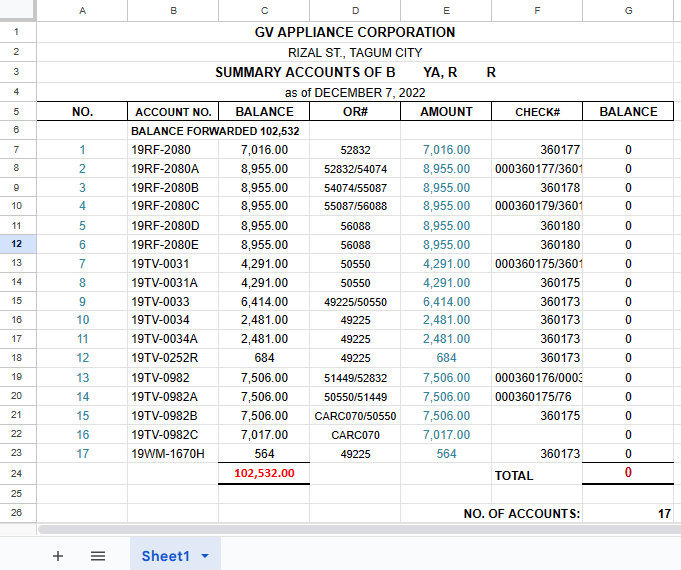Select account cell 19TV-0033
Screen dimensions: 681x570
(173, 302)
